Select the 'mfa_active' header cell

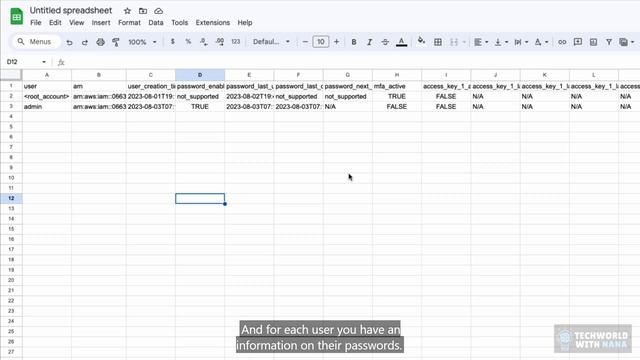397,86
